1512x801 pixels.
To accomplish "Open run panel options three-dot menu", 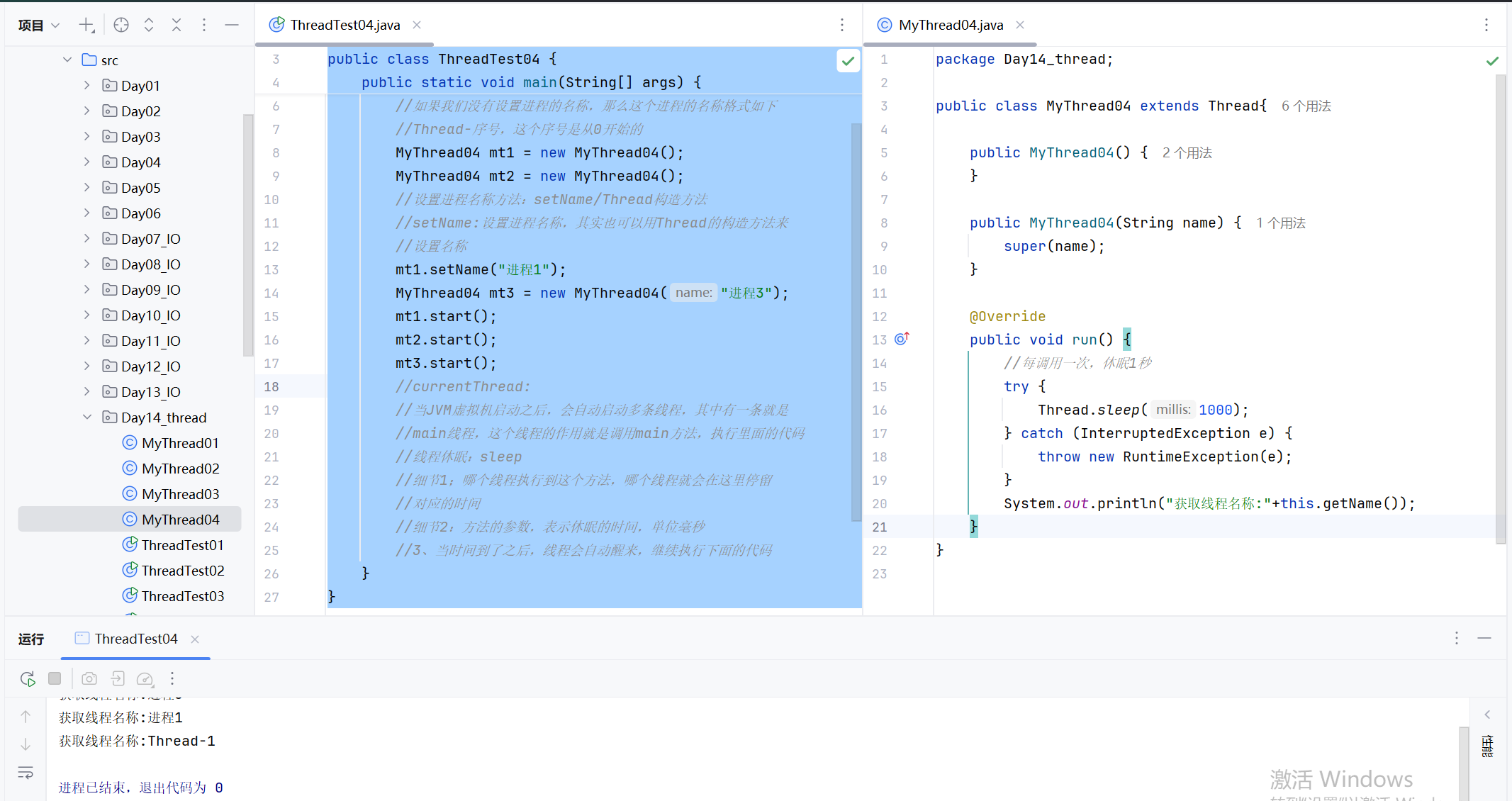I will click(1457, 638).
